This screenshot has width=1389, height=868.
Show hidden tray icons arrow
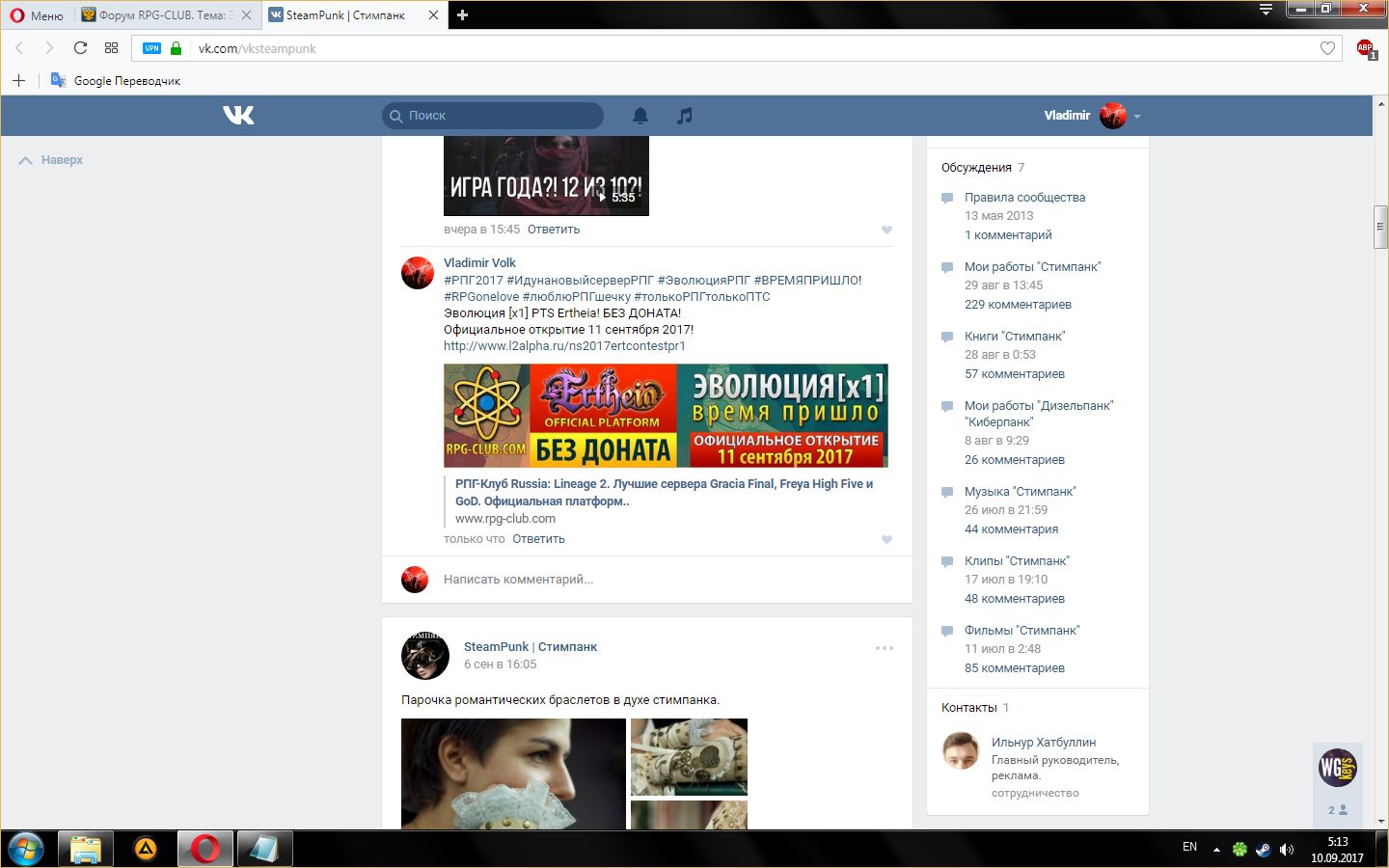(1216, 850)
